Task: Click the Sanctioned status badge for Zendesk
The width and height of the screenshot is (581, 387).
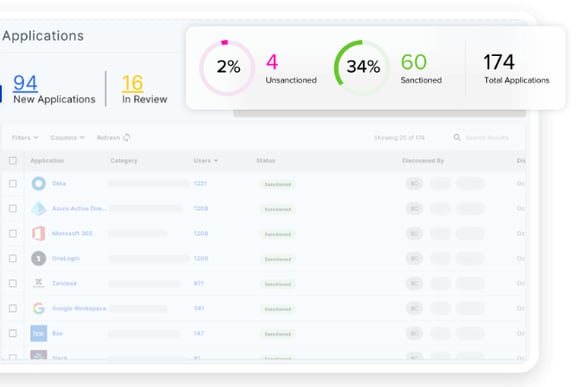Action: pos(278,284)
